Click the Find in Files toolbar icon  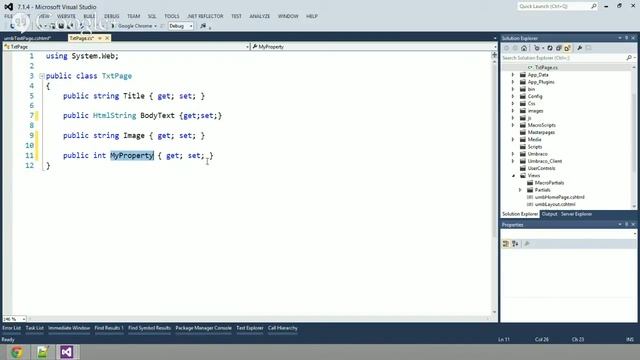pyautogui.click(x=203, y=26)
